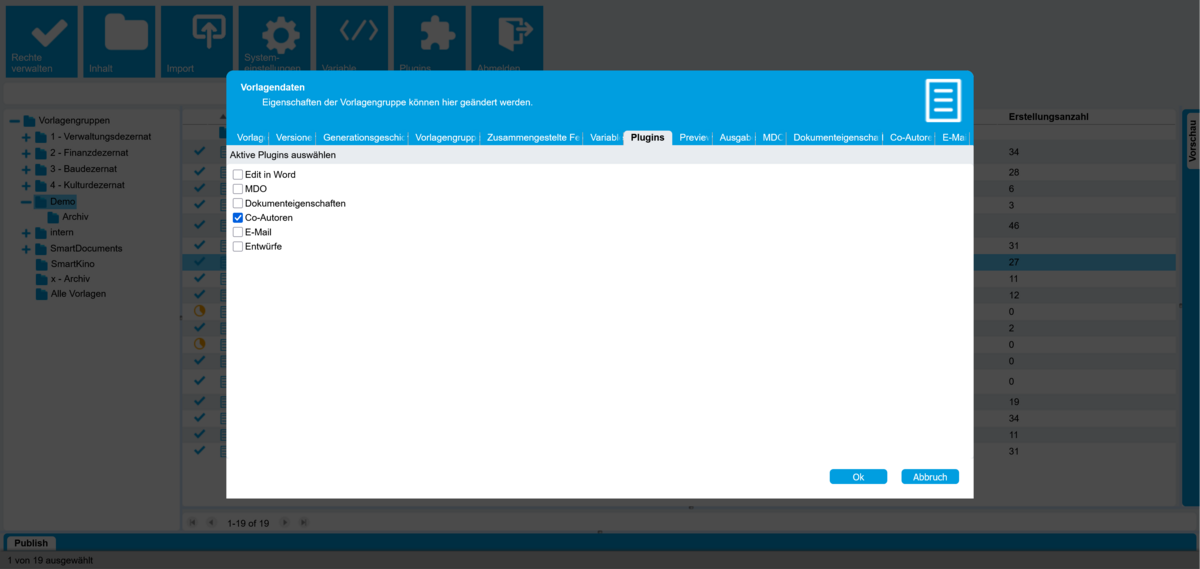Expand the SmartDocuments tree node

click(27, 249)
